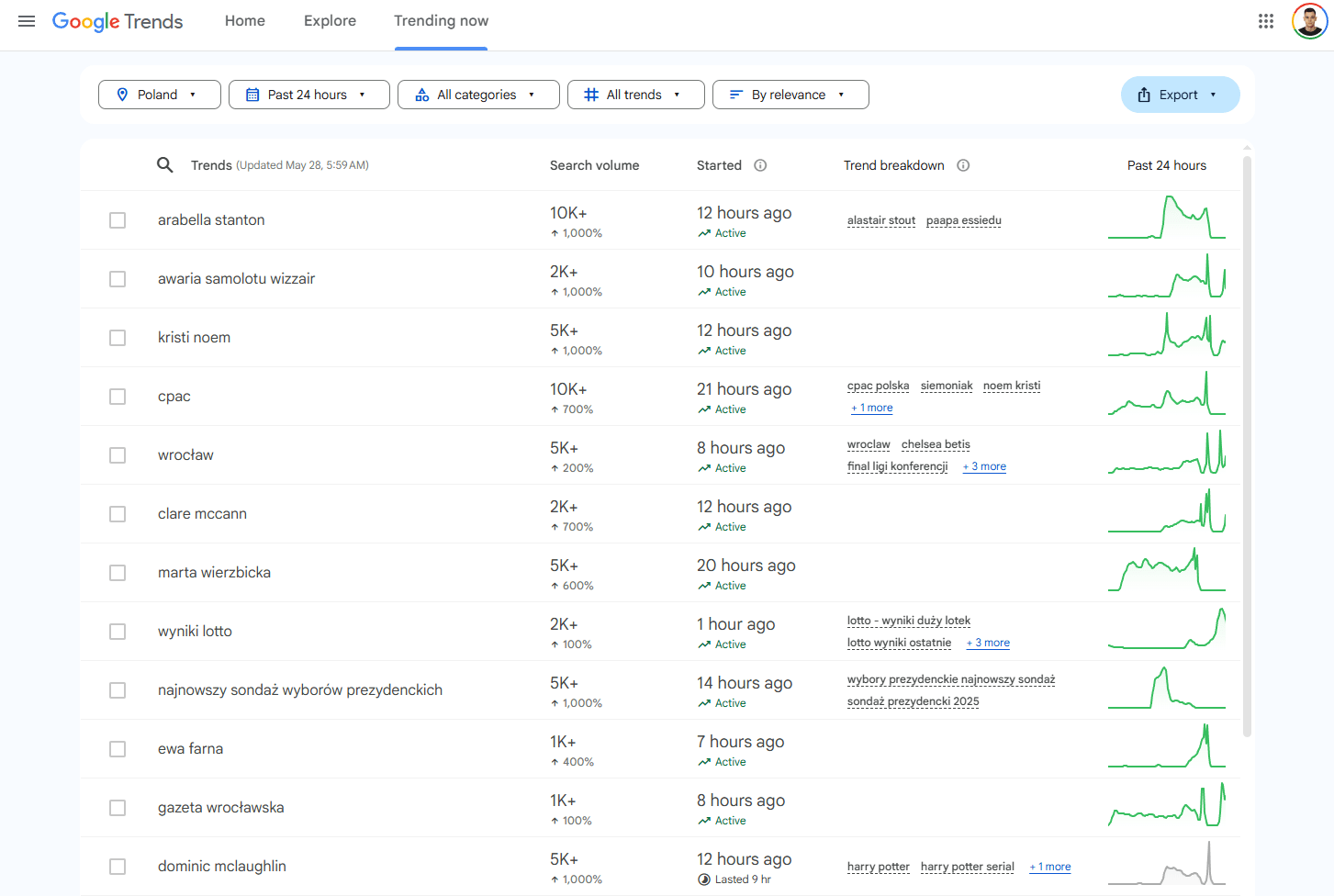Open the Google apps grid
1334x896 pixels.
pos(1266,21)
